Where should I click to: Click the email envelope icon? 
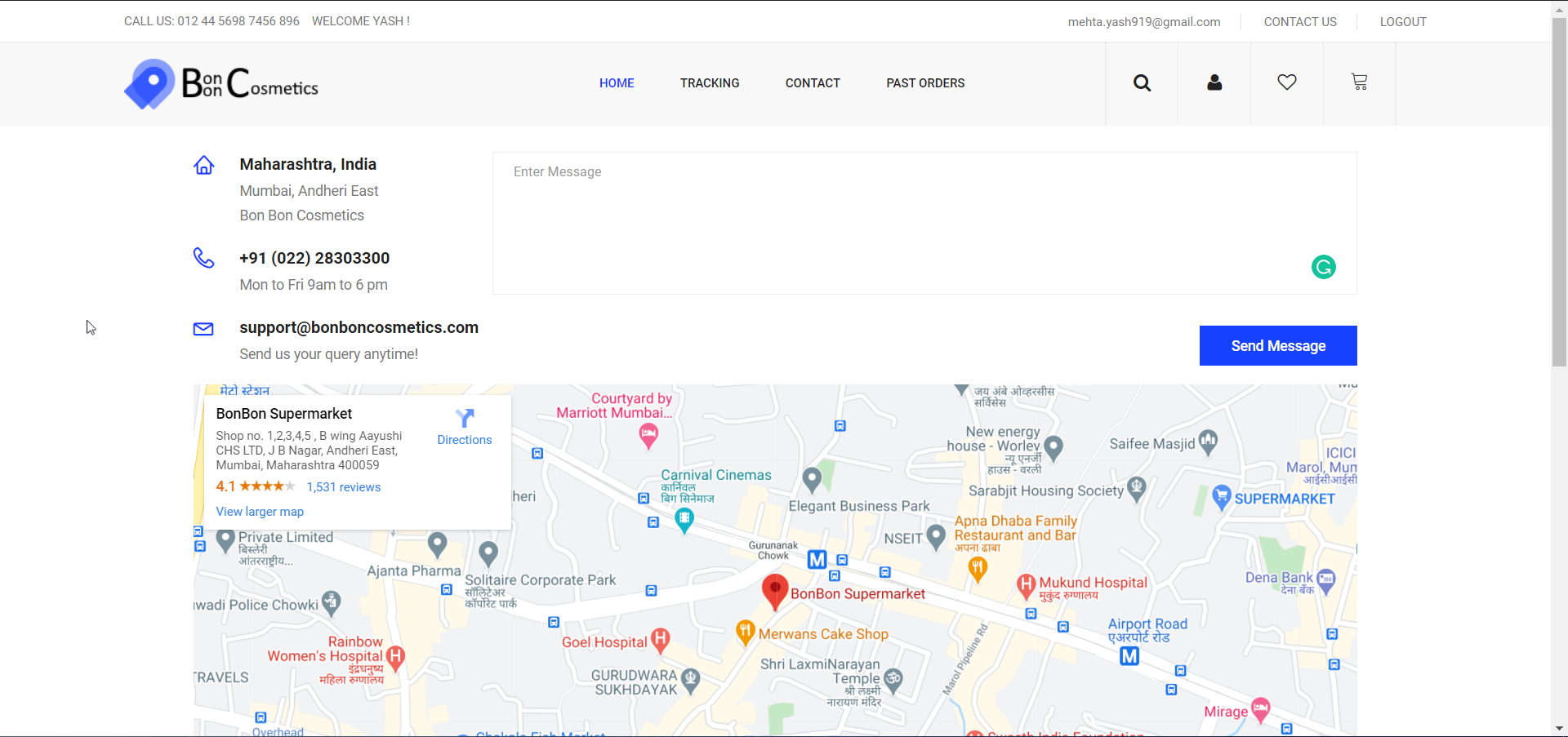tap(203, 329)
